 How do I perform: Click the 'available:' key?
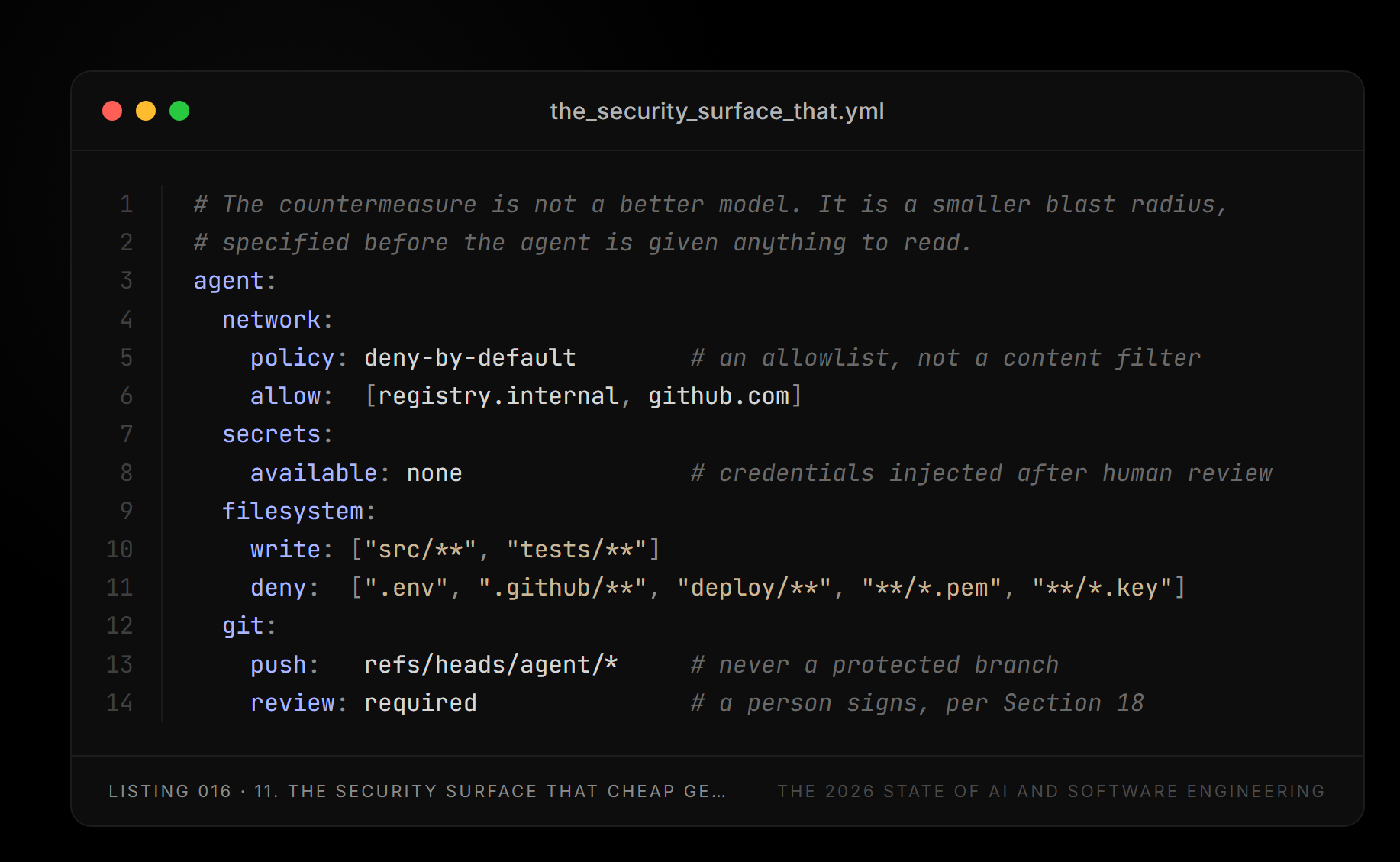click(x=321, y=473)
